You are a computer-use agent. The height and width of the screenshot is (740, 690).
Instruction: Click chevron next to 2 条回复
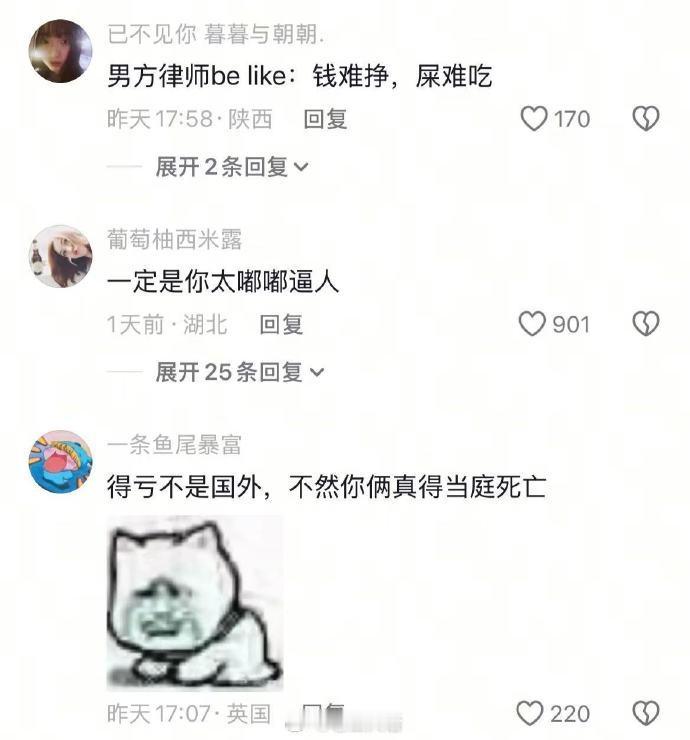(301, 167)
